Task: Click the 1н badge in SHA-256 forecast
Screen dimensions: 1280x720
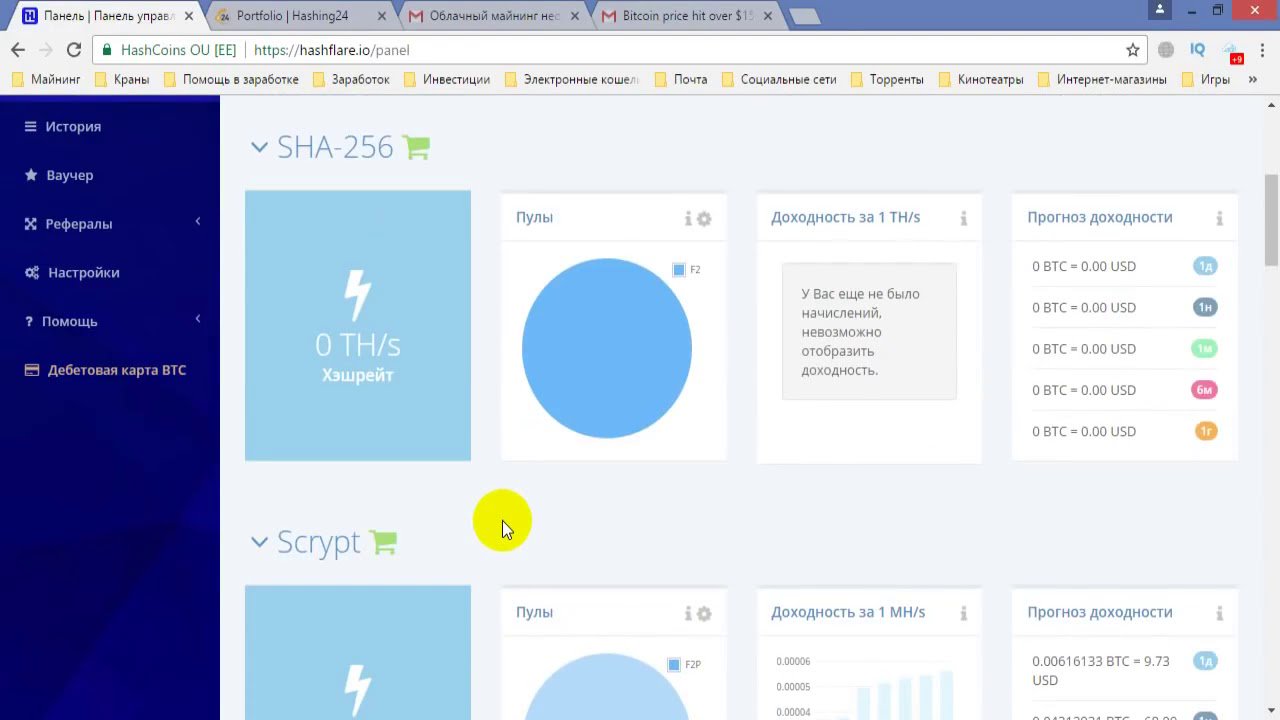Action: pyautogui.click(x=1205, y=307)
